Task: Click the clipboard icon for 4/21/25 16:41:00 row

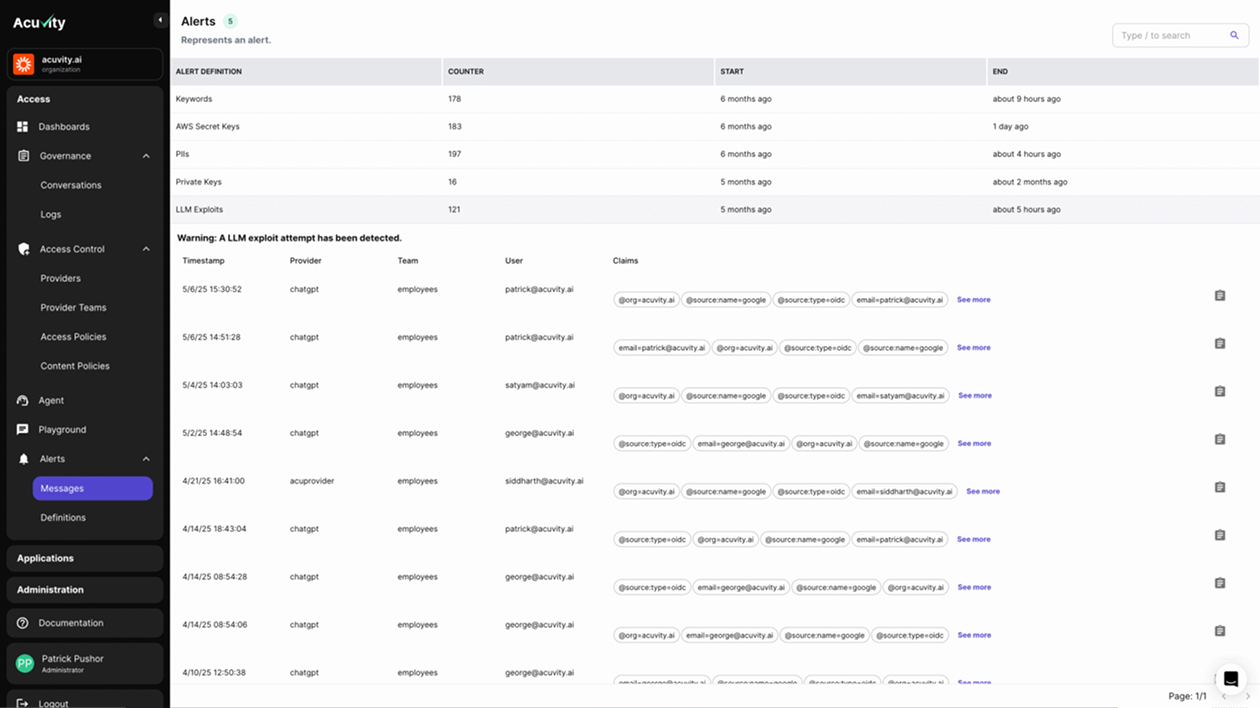Action: [x=1219, y=488]
